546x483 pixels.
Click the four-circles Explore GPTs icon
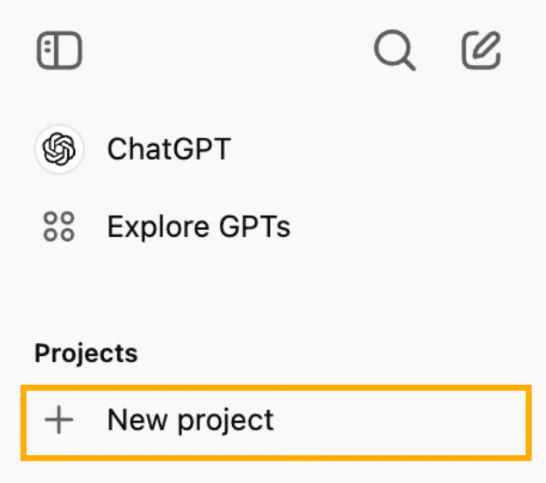click(59, 227)
